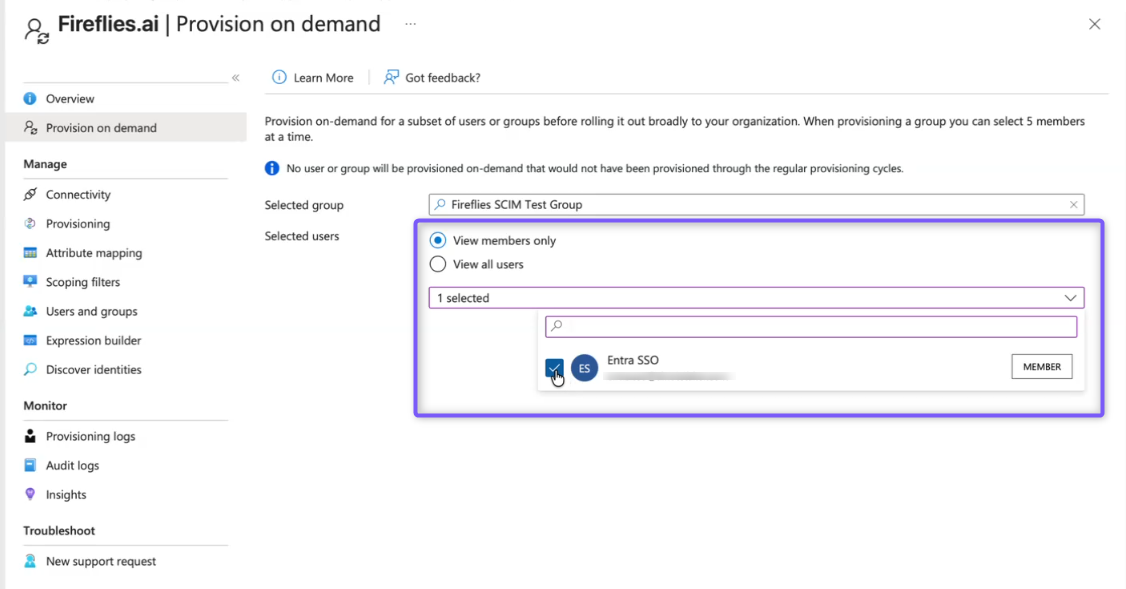1126x589 pixels.
Task: Click the Provisioning icon in Manage section
Action: pos(29,223)
